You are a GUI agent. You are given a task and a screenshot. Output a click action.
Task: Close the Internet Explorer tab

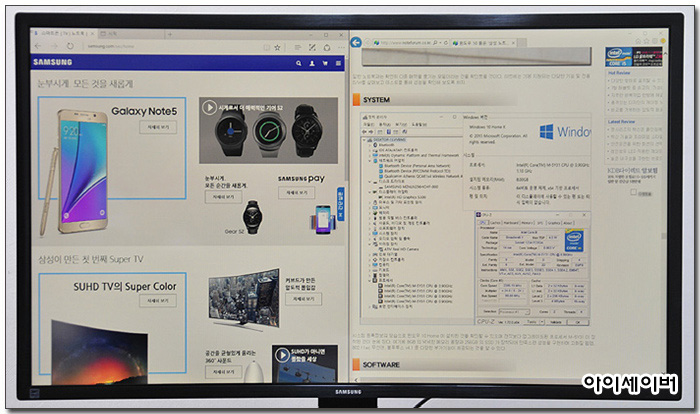[513, 43]
